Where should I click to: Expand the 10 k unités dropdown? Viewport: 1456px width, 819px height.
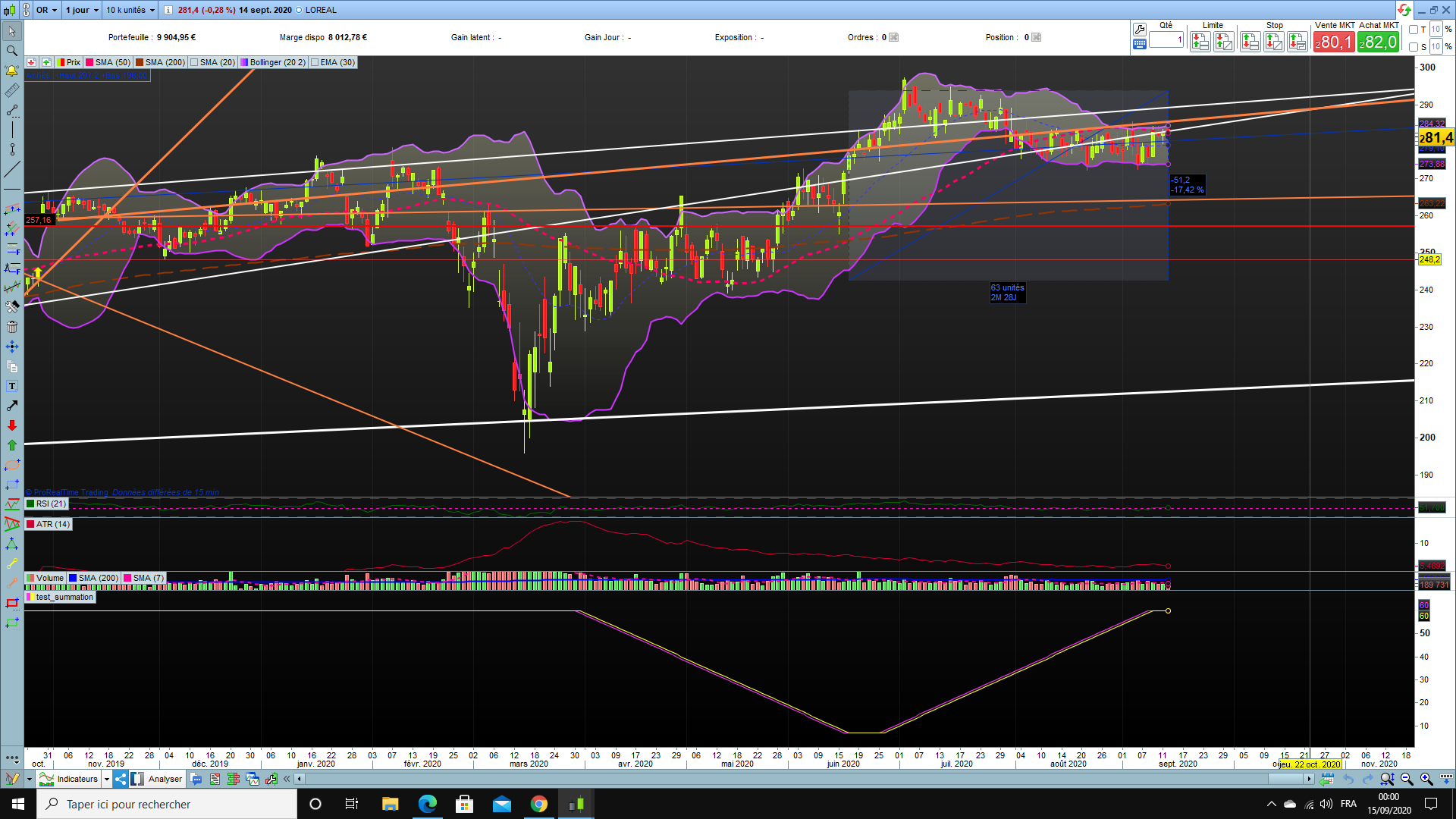tap(130, 10)
